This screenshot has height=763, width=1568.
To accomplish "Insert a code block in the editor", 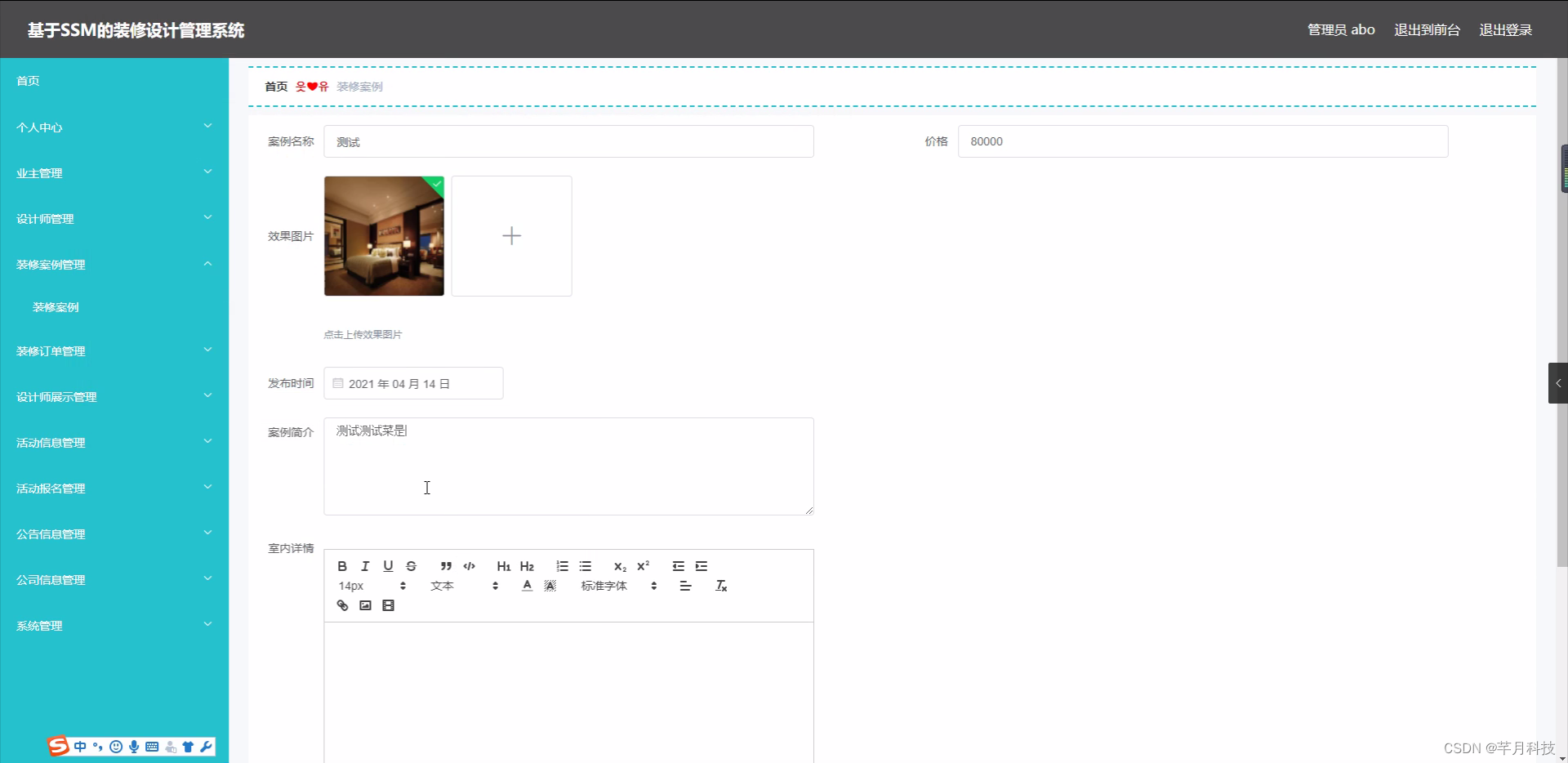I will click(470, 566).
